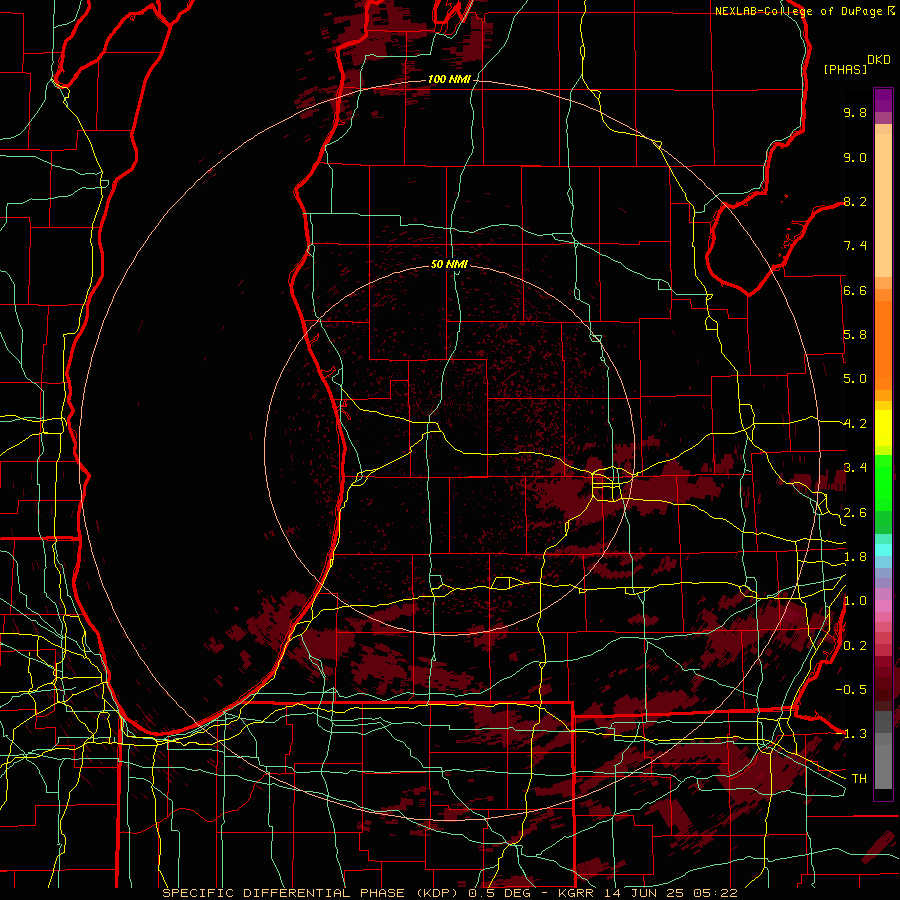Click the 1.3 scale value
Image resolution: width=900 pixels, height=900 pixels.
pyautogui.click(x=855, y=734)
